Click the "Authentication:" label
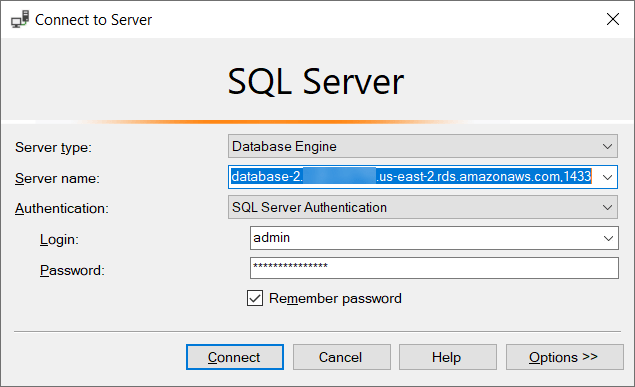The width and height of the screenshot is (635, 387). (62, 208)
